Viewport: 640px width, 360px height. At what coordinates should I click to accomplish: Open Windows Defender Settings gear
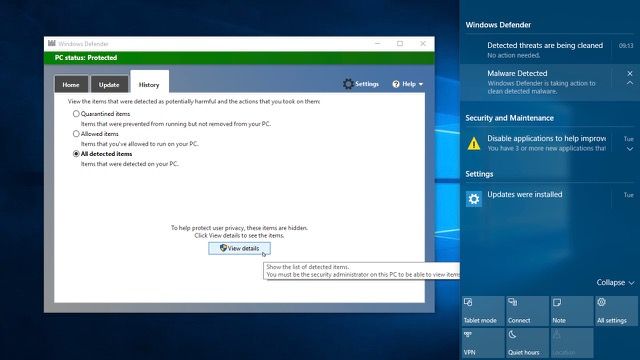pyautogui.click(x=348, y=84)
